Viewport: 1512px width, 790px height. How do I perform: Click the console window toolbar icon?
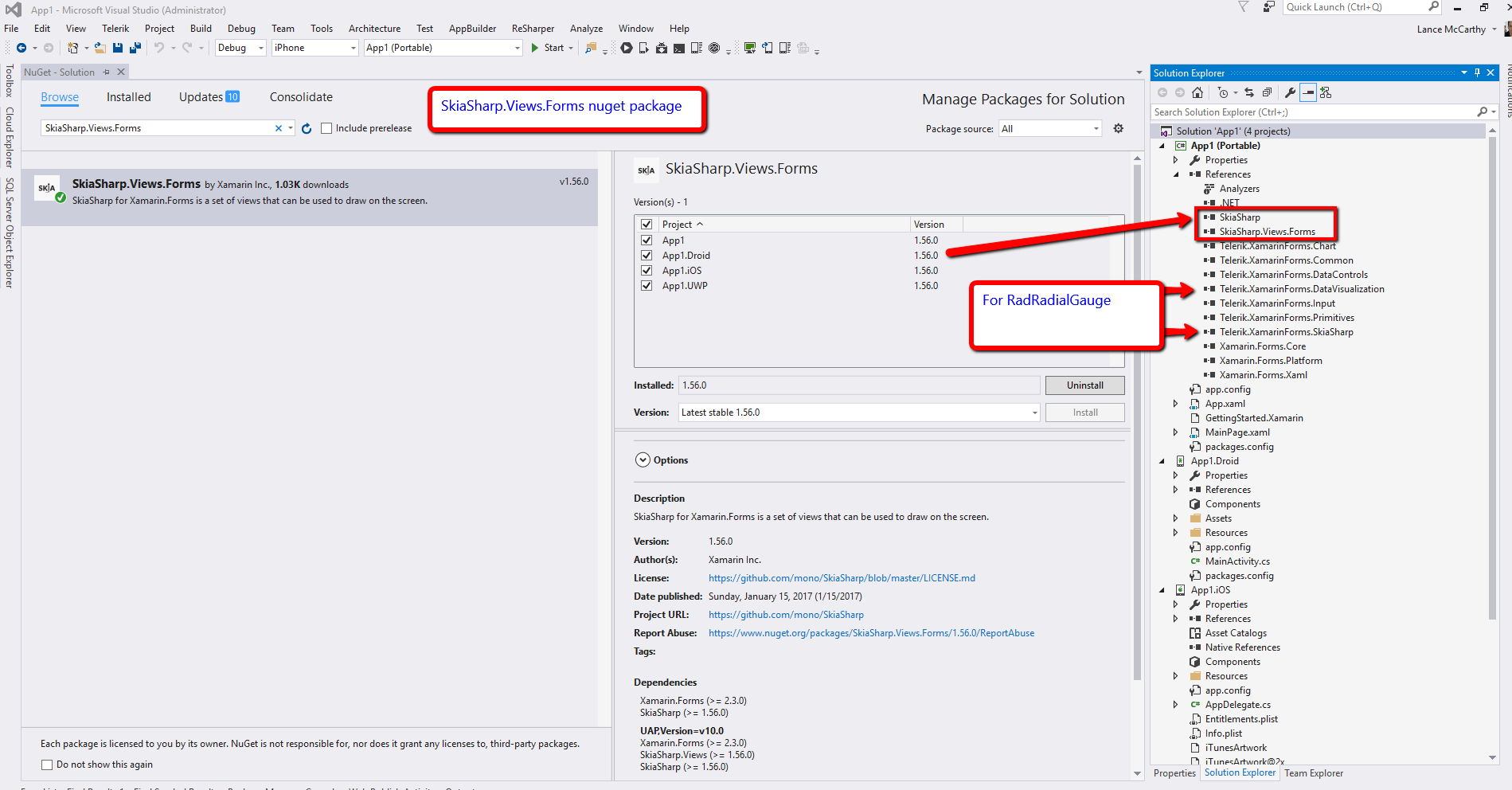click(x=679, y=48)
